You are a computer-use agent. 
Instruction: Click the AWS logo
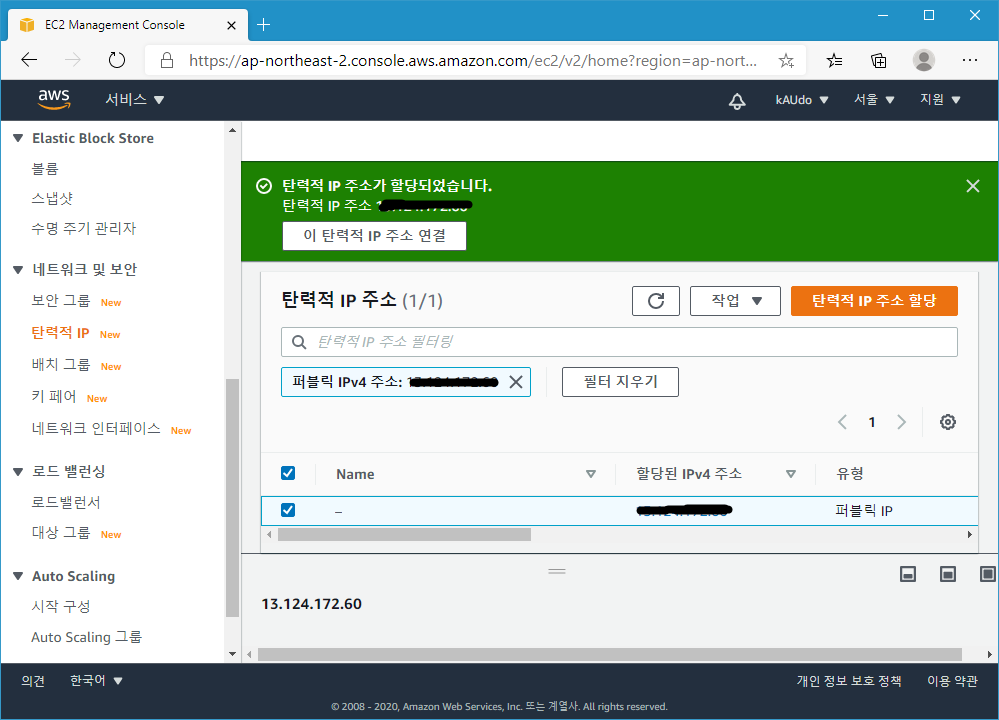(54, 99)
